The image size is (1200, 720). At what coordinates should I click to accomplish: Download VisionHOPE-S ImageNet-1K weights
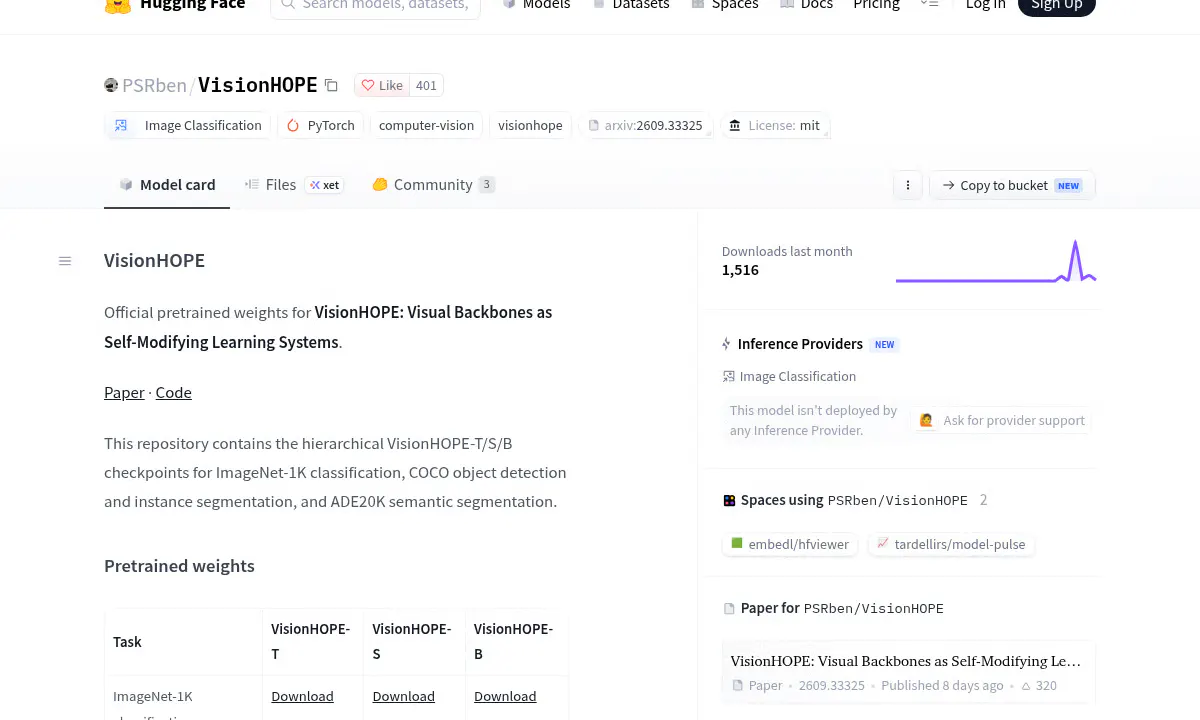click(x=404, y=696)
